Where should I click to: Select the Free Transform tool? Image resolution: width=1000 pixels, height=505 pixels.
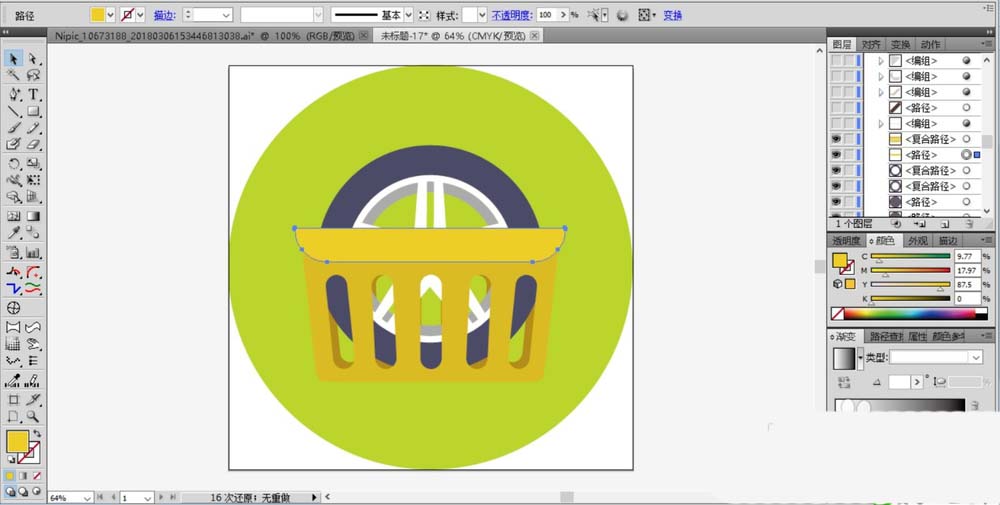pos(33,180)
